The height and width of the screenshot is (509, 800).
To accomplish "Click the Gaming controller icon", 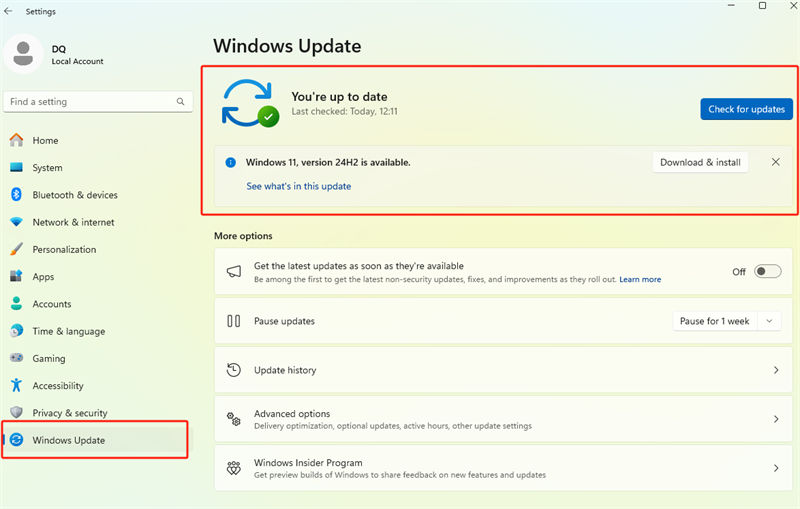I will pos(16,358).
